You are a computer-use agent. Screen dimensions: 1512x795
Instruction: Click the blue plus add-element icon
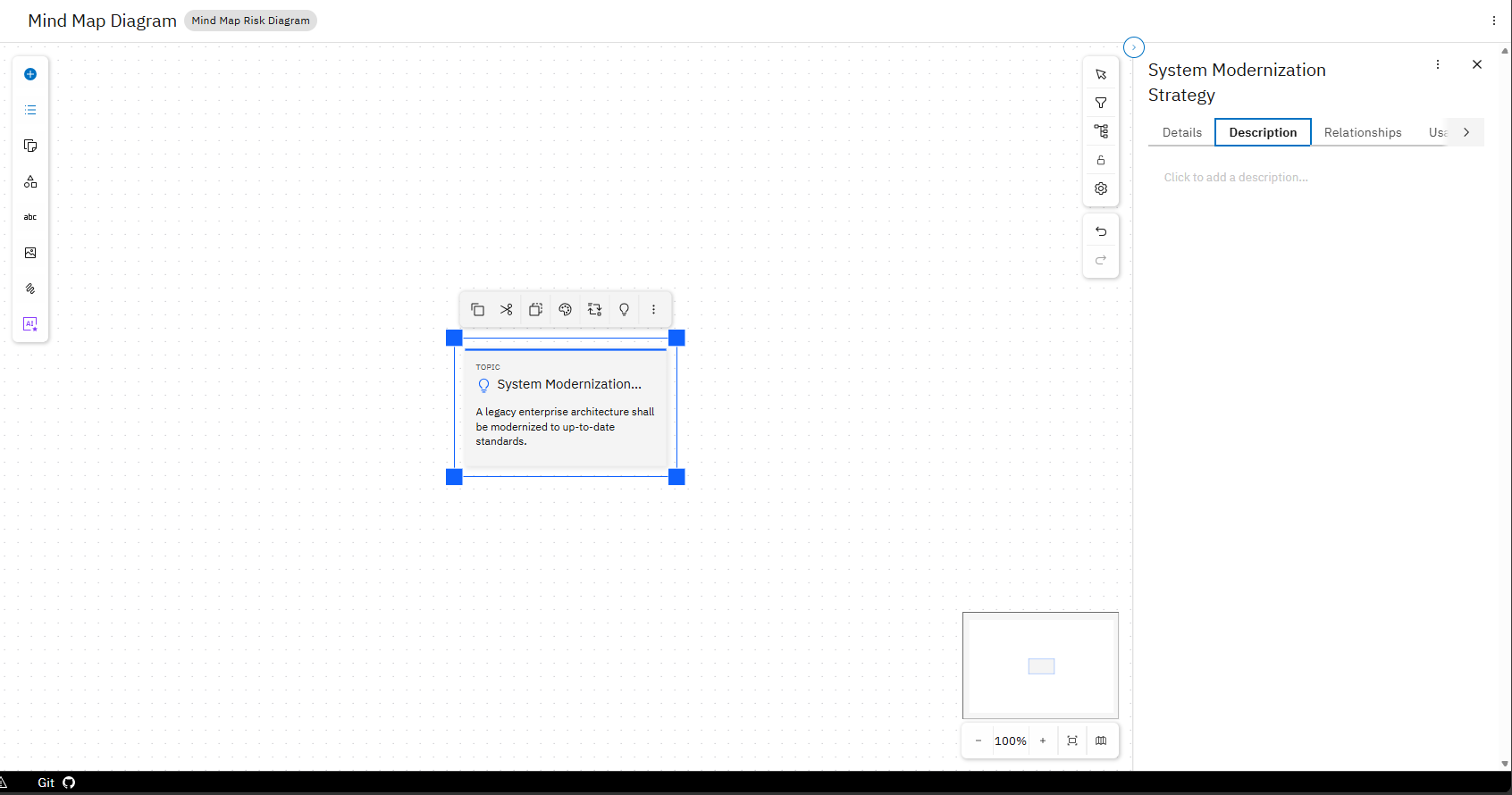click(30, 74)
